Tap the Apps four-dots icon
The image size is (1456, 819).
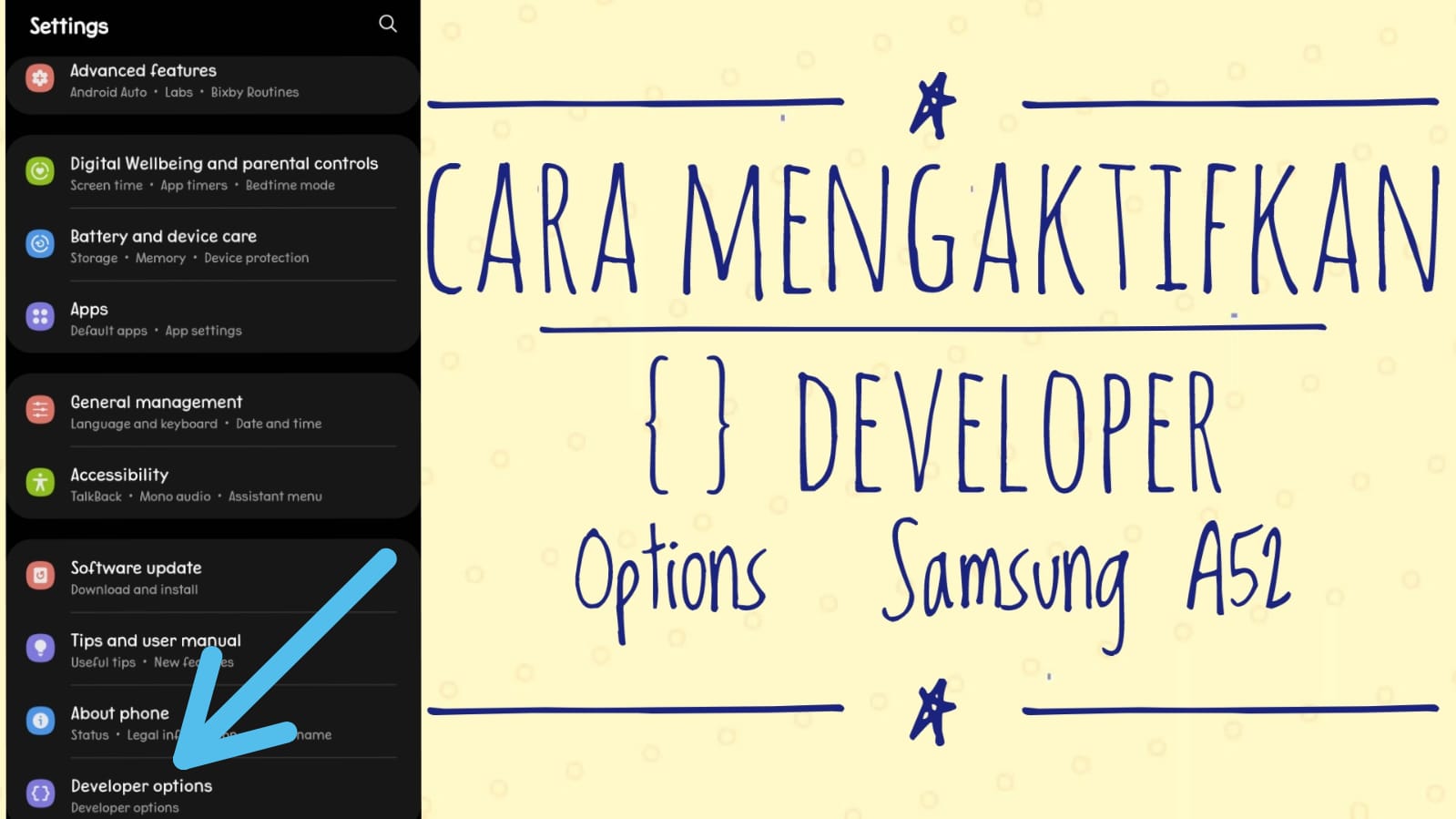[40, 317]
